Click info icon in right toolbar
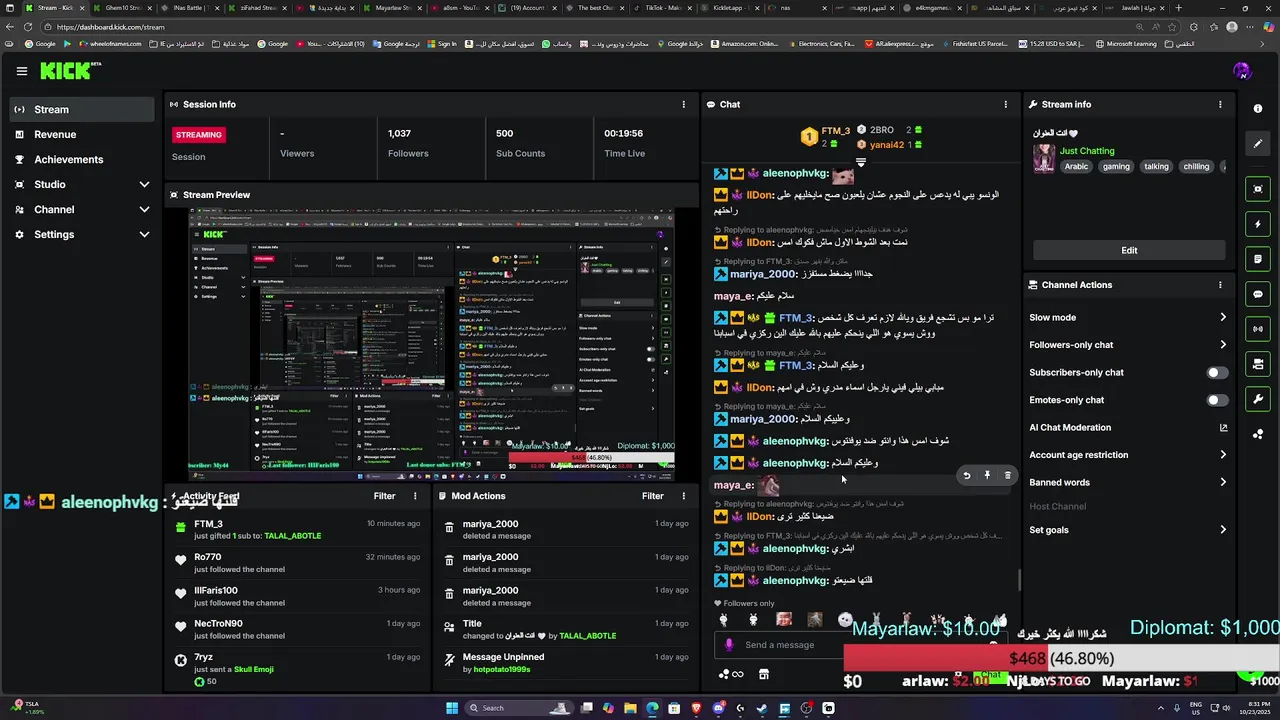This screenshot has height=720, width=1280. 1258,109
